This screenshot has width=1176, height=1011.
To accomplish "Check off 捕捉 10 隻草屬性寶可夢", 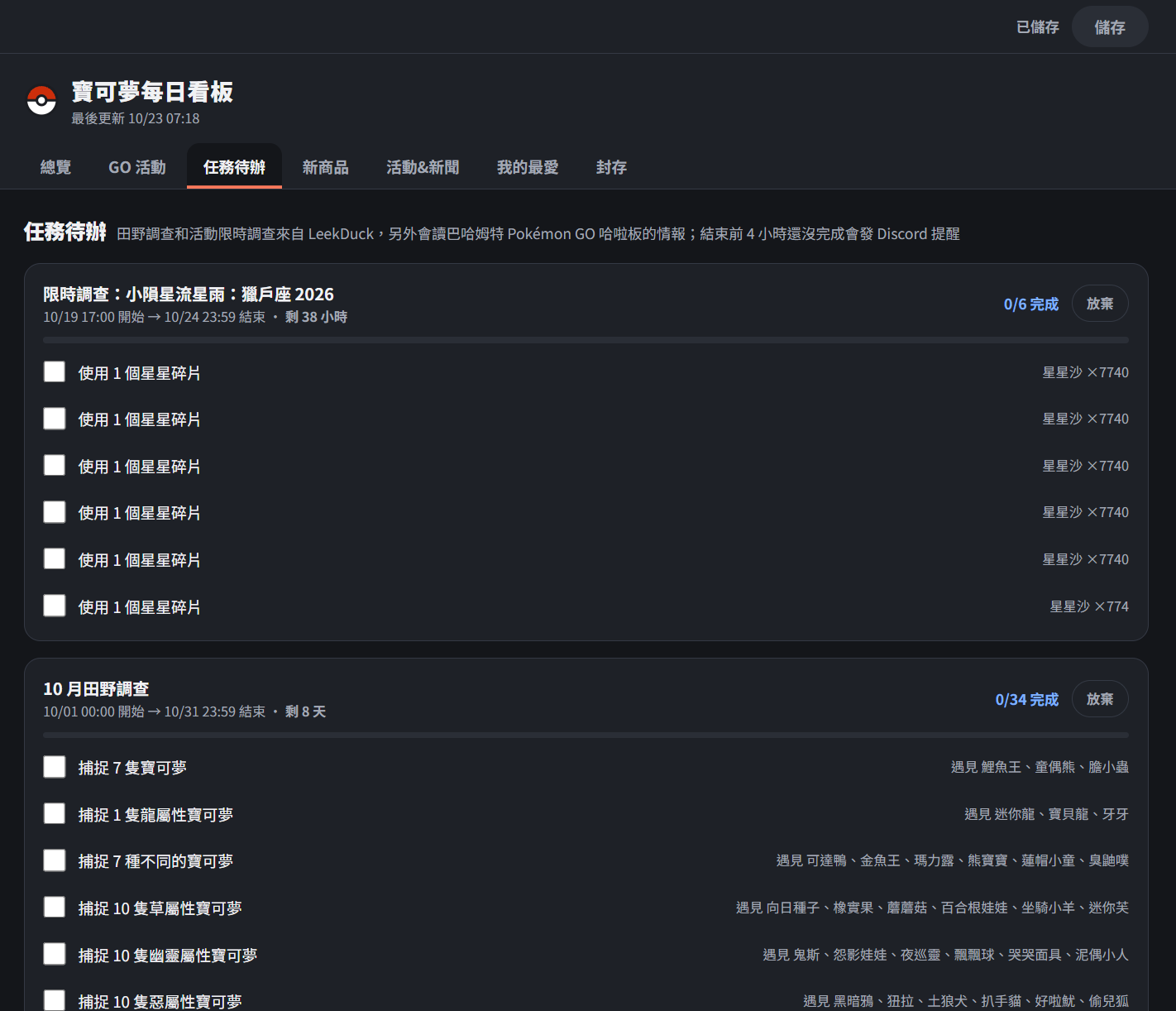I will [x=55, y=908].
